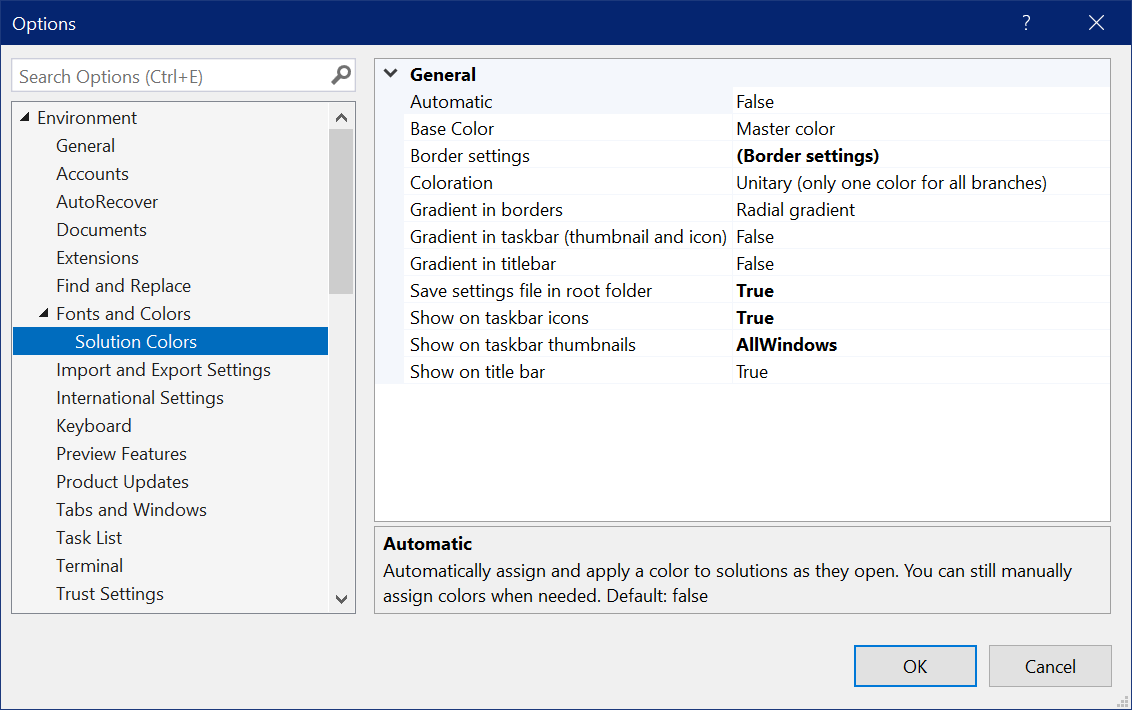Click the Radial gradient value
The width and height of the screenshot is (1132, 710).
click(x=796, y=210)
